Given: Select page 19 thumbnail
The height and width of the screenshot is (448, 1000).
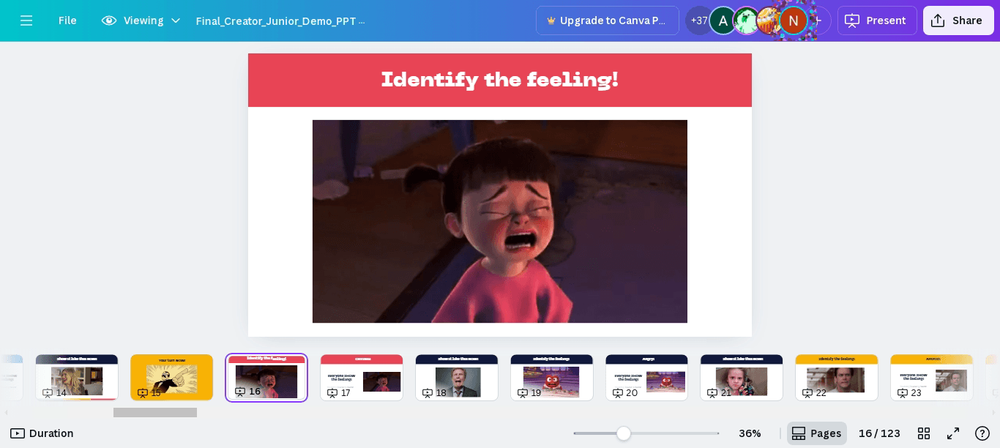Looking at the screenshot, I should click(x=551, y=377).
